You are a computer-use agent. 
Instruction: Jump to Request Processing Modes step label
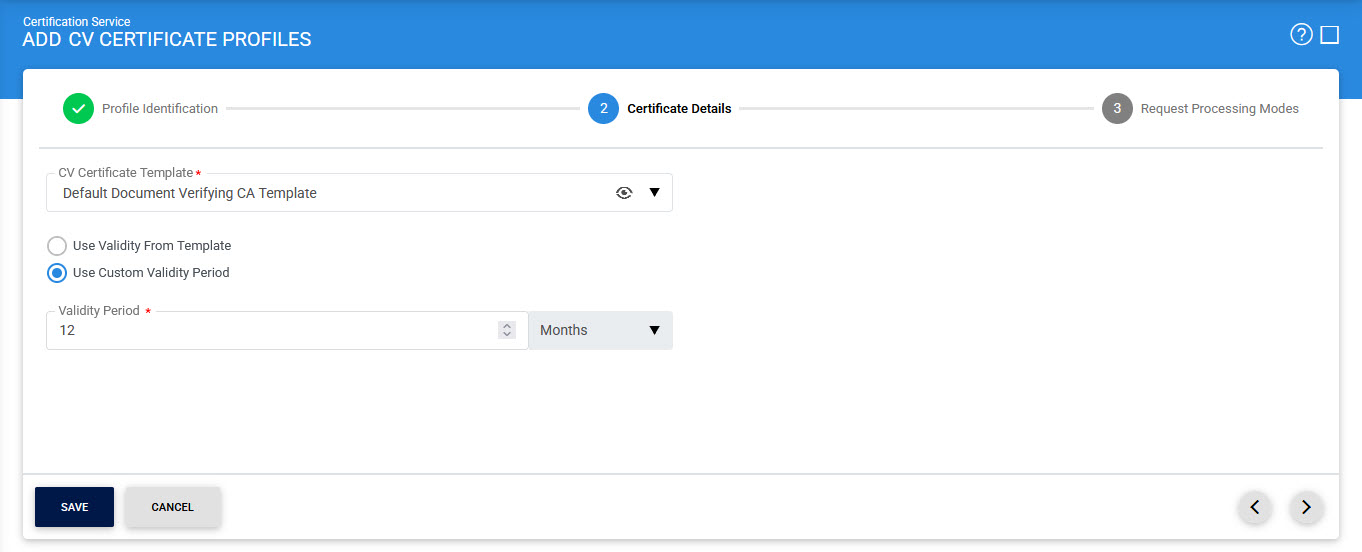point(1219,109)
